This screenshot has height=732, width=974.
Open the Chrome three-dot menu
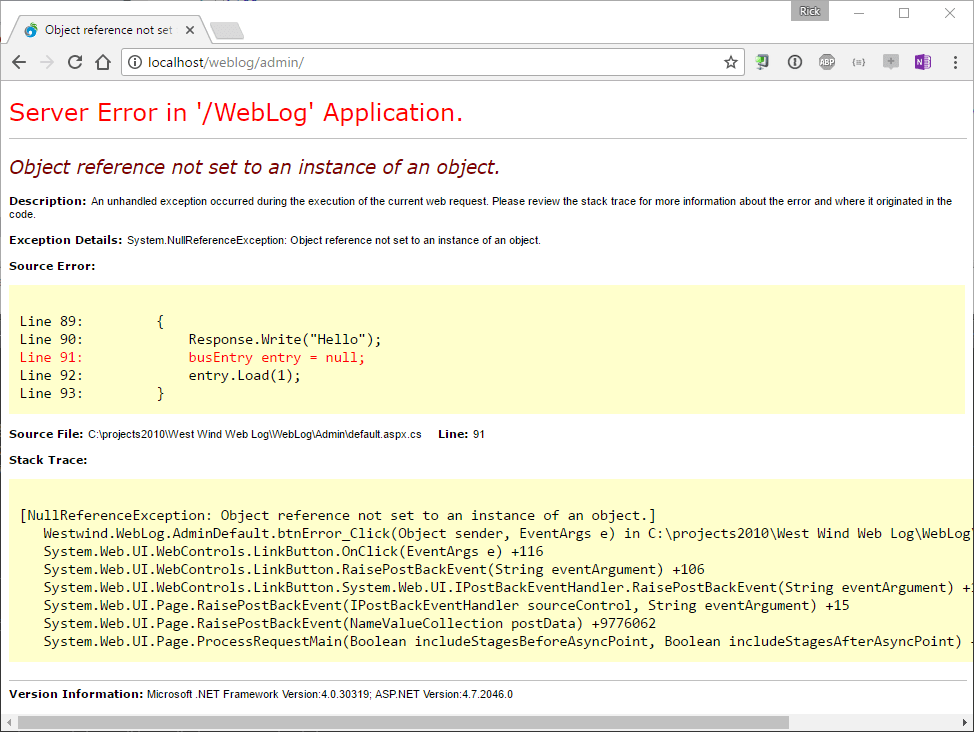pyautogui.click(x=956, y=62)
